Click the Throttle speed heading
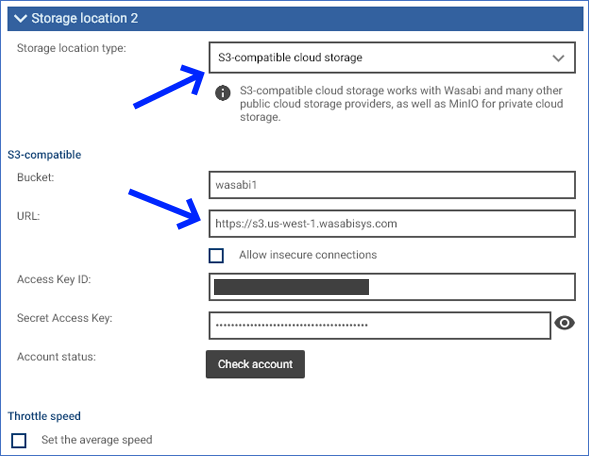 coord(44,416)
